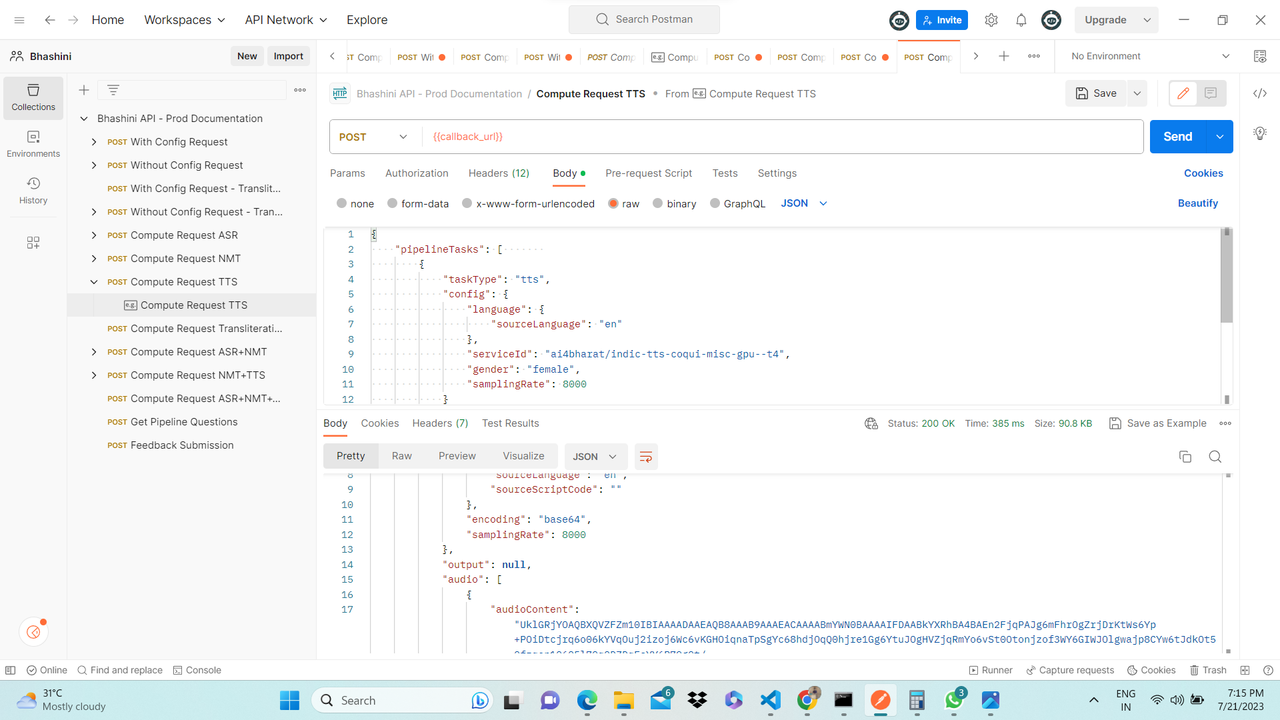The width and height of the screenshot is (1280, 720).
Task: Open collection list options ellipsis
Action: pos(299,90)
